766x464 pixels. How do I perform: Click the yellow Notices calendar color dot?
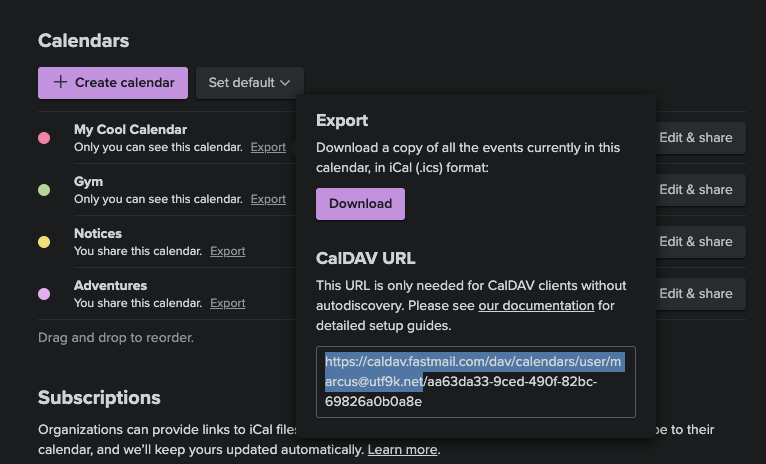coord(44,242)
